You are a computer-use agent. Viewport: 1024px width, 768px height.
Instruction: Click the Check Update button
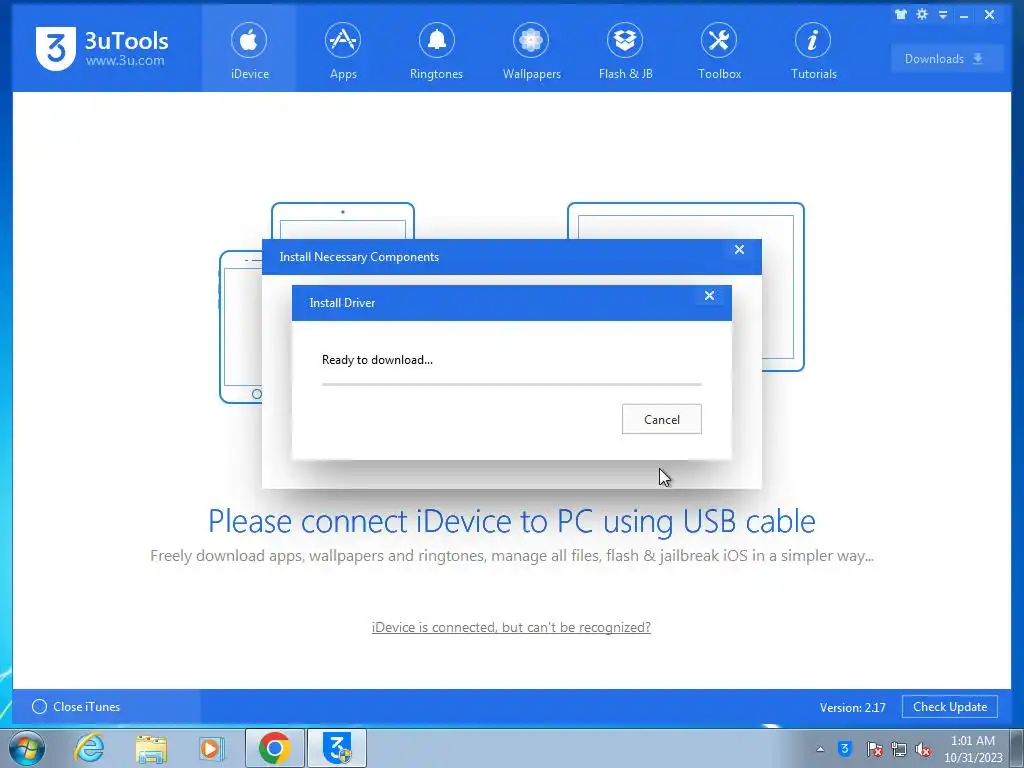pyautogui.click(x=950, y=707)
